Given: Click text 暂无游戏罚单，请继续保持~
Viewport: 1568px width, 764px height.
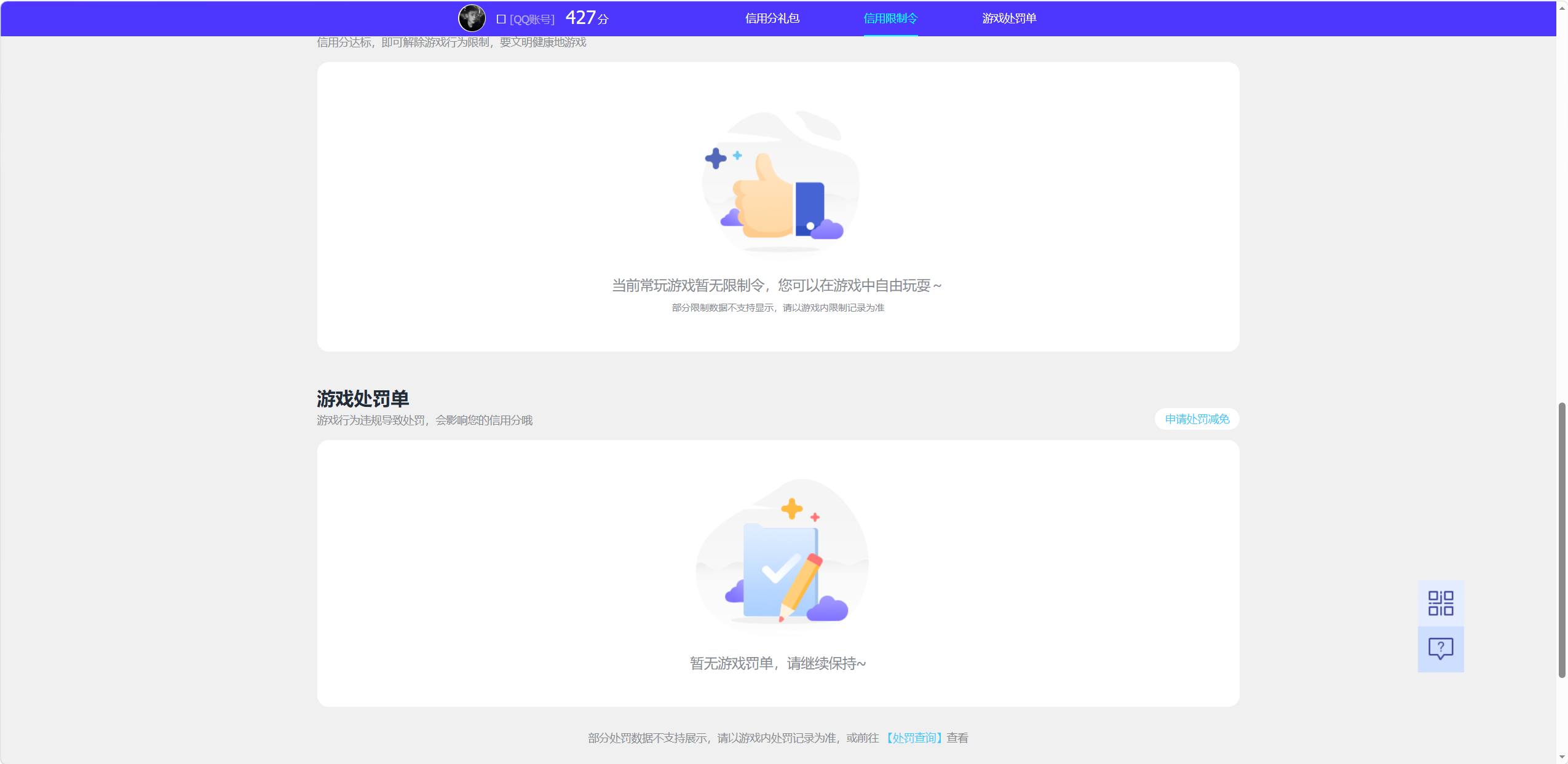Looking at the screenshot, I should click(778, 664).
